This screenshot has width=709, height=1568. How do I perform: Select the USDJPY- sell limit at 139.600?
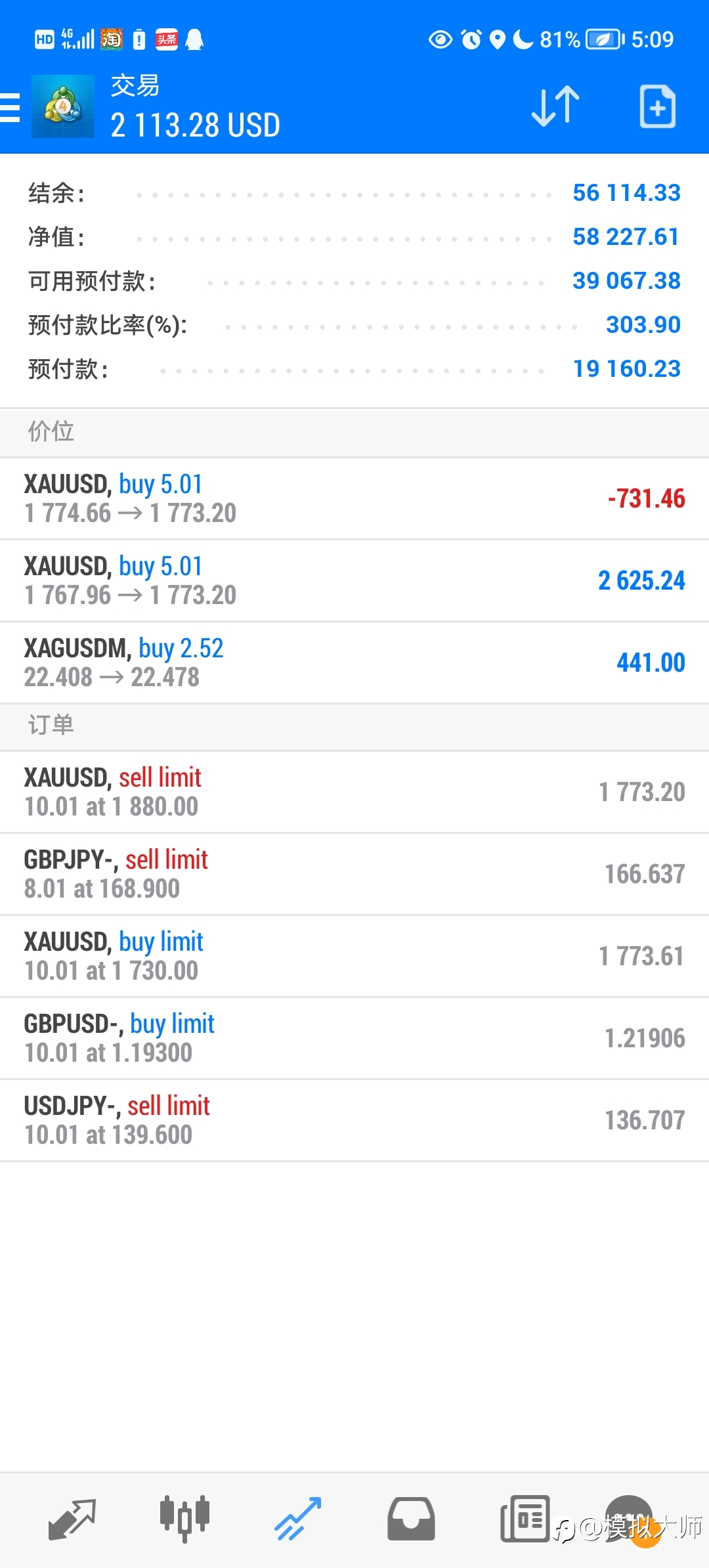tap(354, 1121)
